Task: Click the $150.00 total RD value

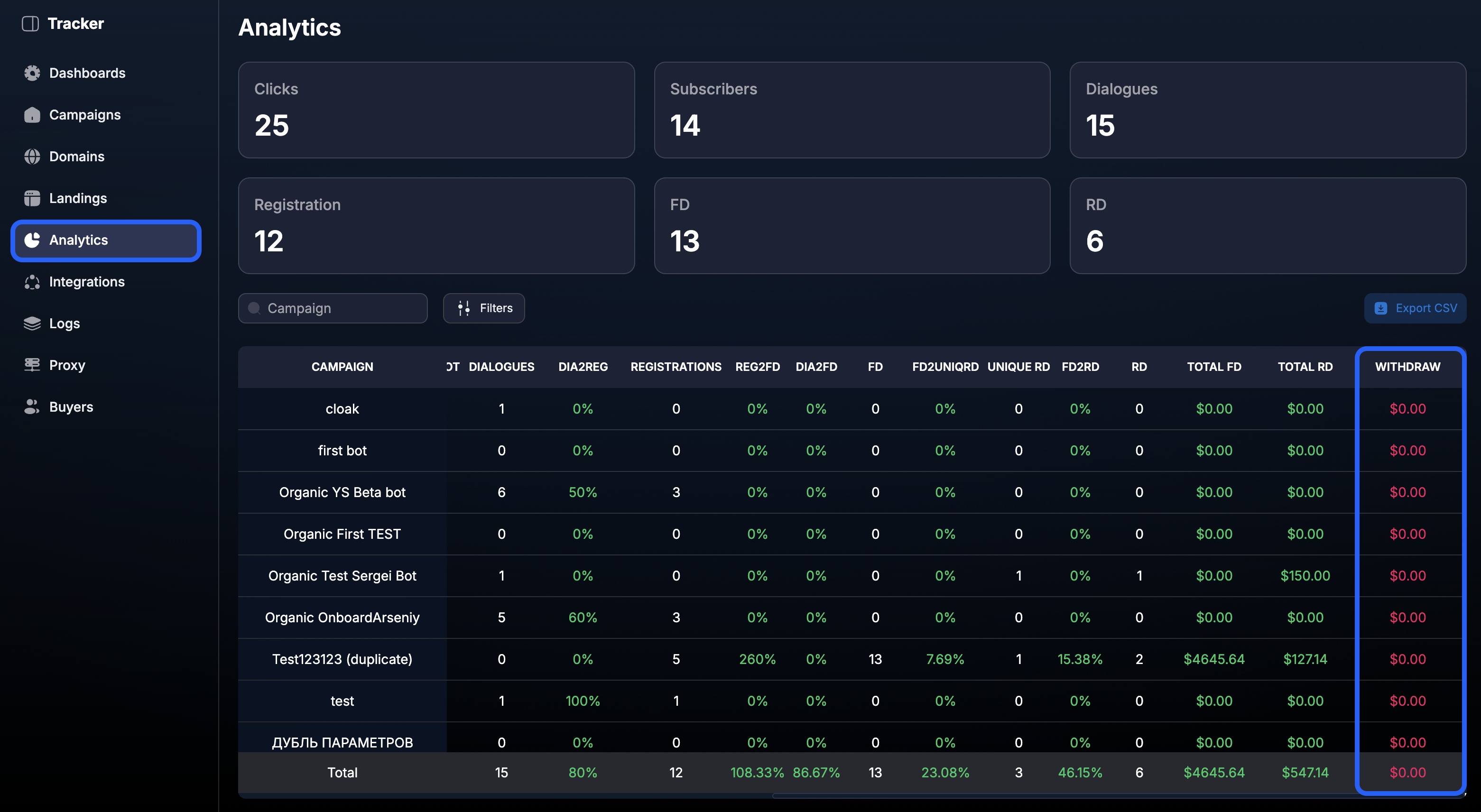Action: coord(1305,576)
